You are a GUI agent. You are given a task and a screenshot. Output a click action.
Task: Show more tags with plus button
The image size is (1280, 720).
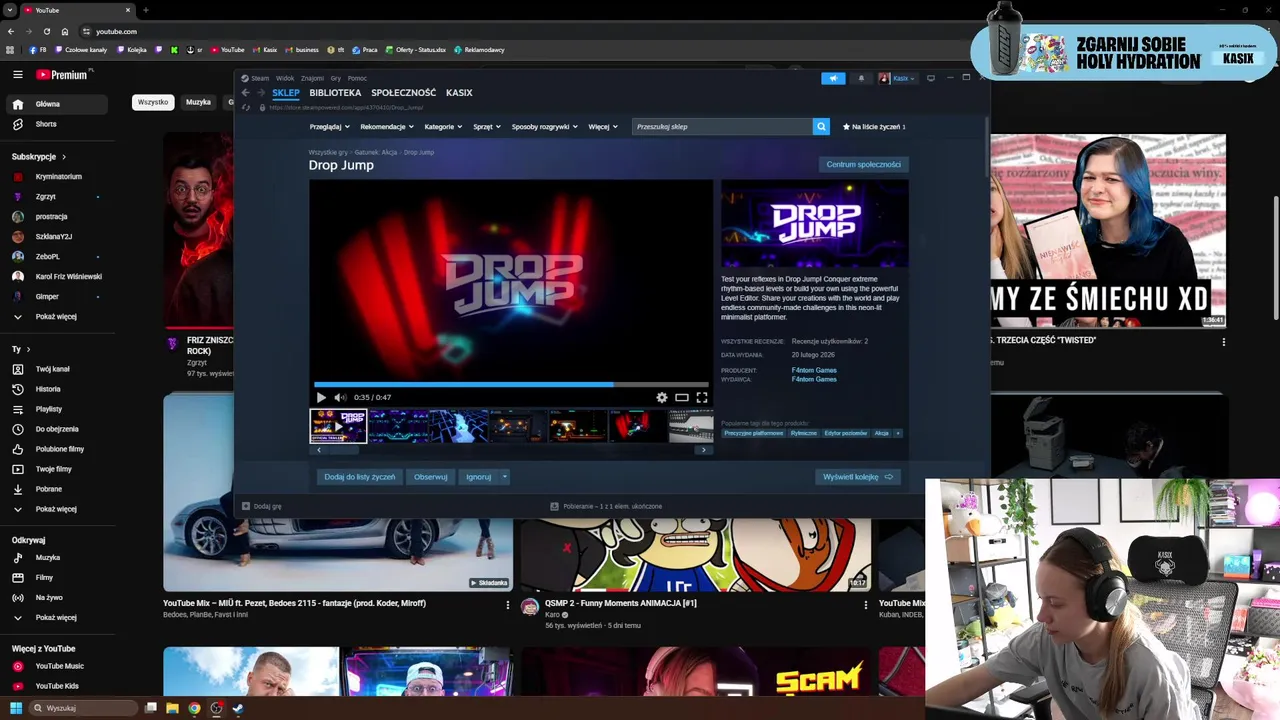click(x=898, y=433)
